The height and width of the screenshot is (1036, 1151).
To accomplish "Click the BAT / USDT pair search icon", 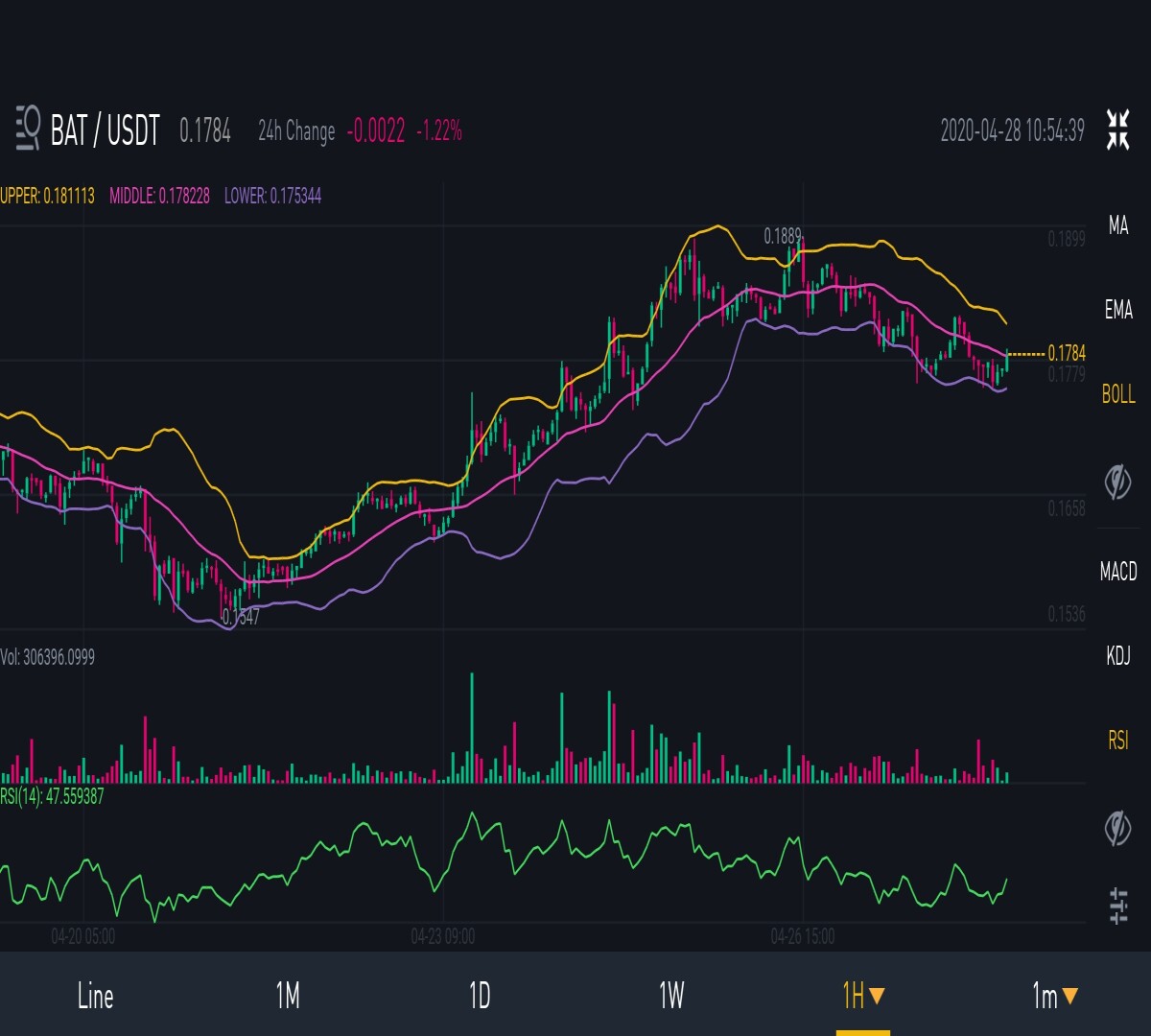I will [28, 129].
